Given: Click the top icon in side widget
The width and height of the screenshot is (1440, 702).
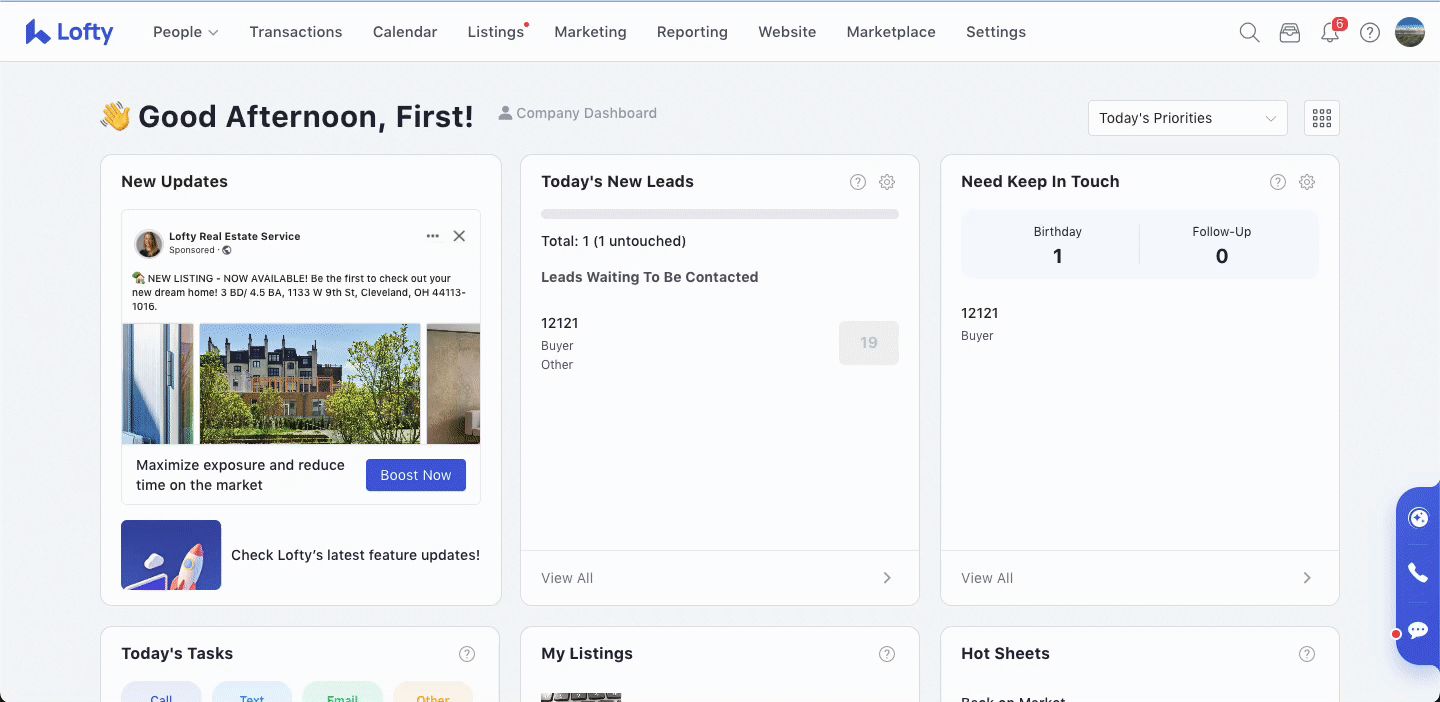Looking at the screenshot, I should click(1418, 517).
